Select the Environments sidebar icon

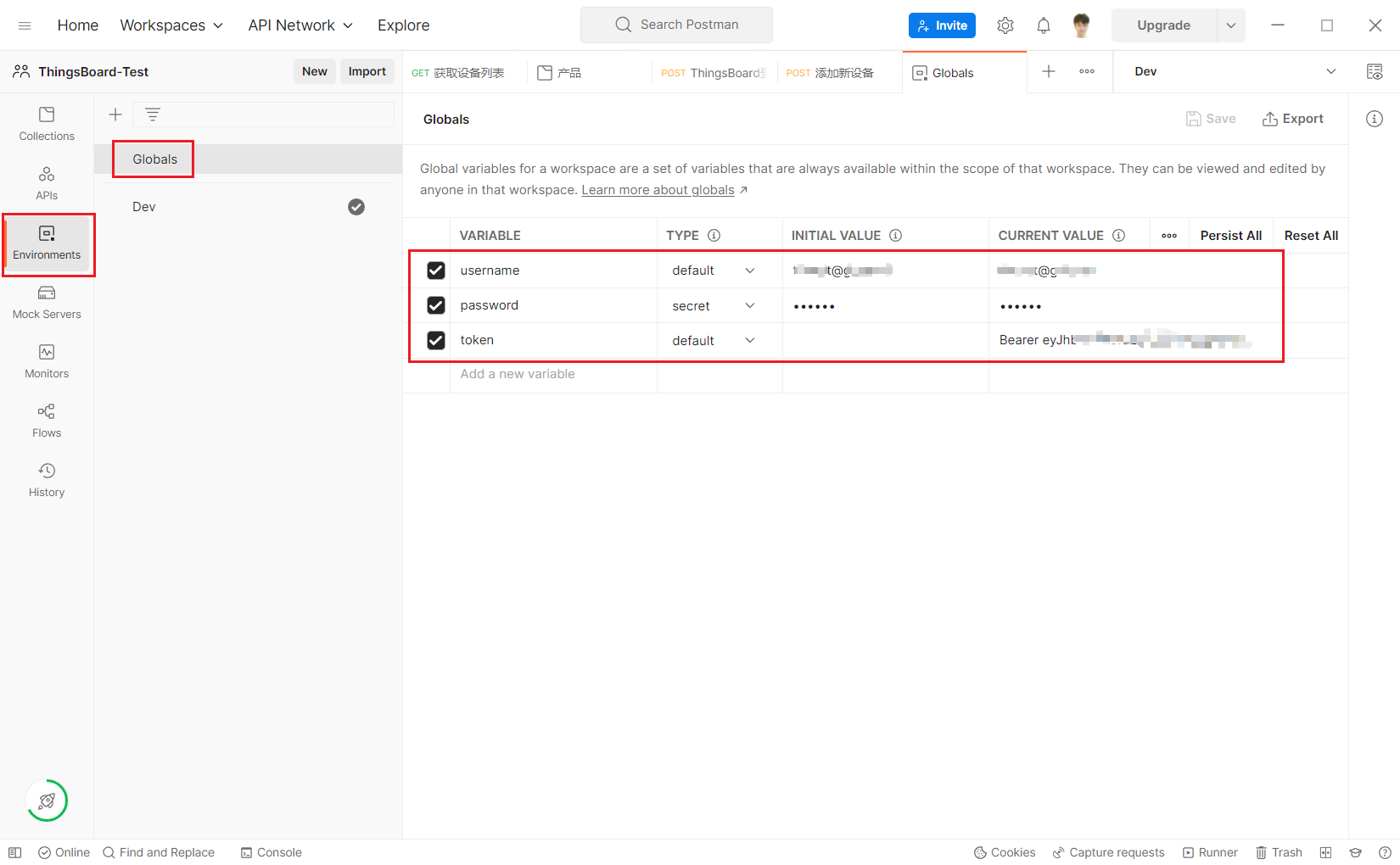coord(47,243)
